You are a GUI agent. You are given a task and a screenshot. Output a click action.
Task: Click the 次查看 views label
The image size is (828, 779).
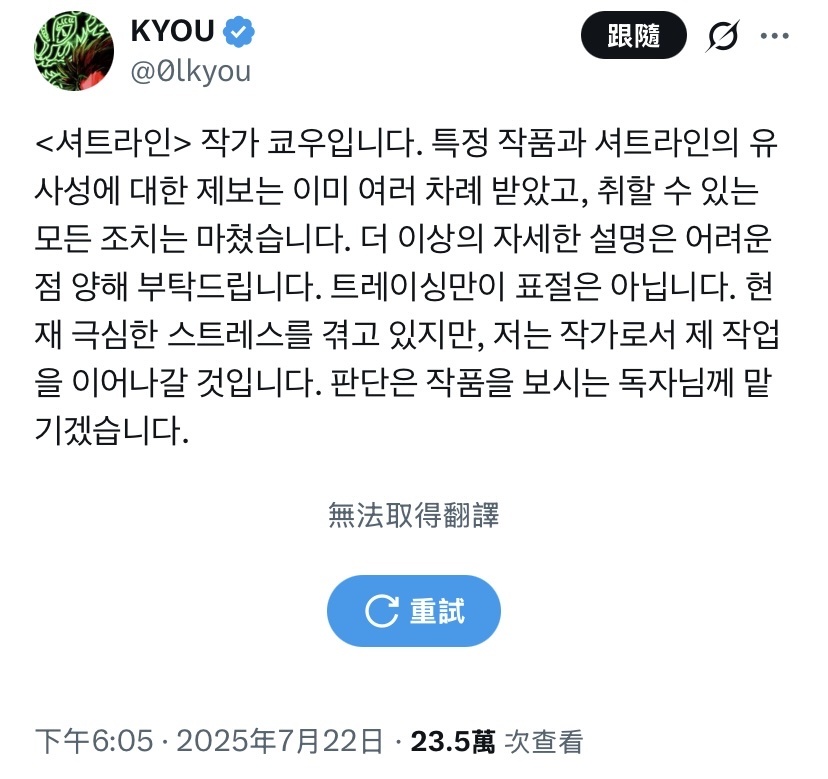(544, 741)
